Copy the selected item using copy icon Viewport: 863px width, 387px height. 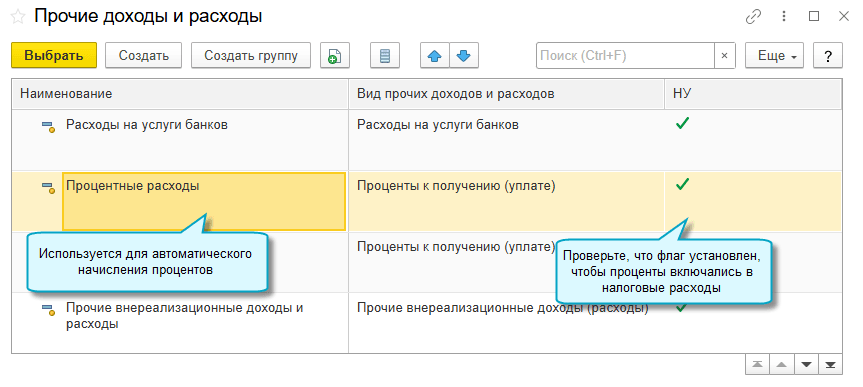coord(335,56)
